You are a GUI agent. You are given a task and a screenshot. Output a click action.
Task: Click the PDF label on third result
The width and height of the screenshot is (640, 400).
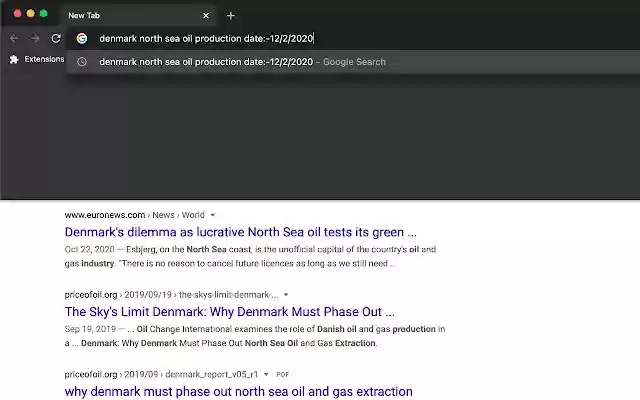click(282, 374)
